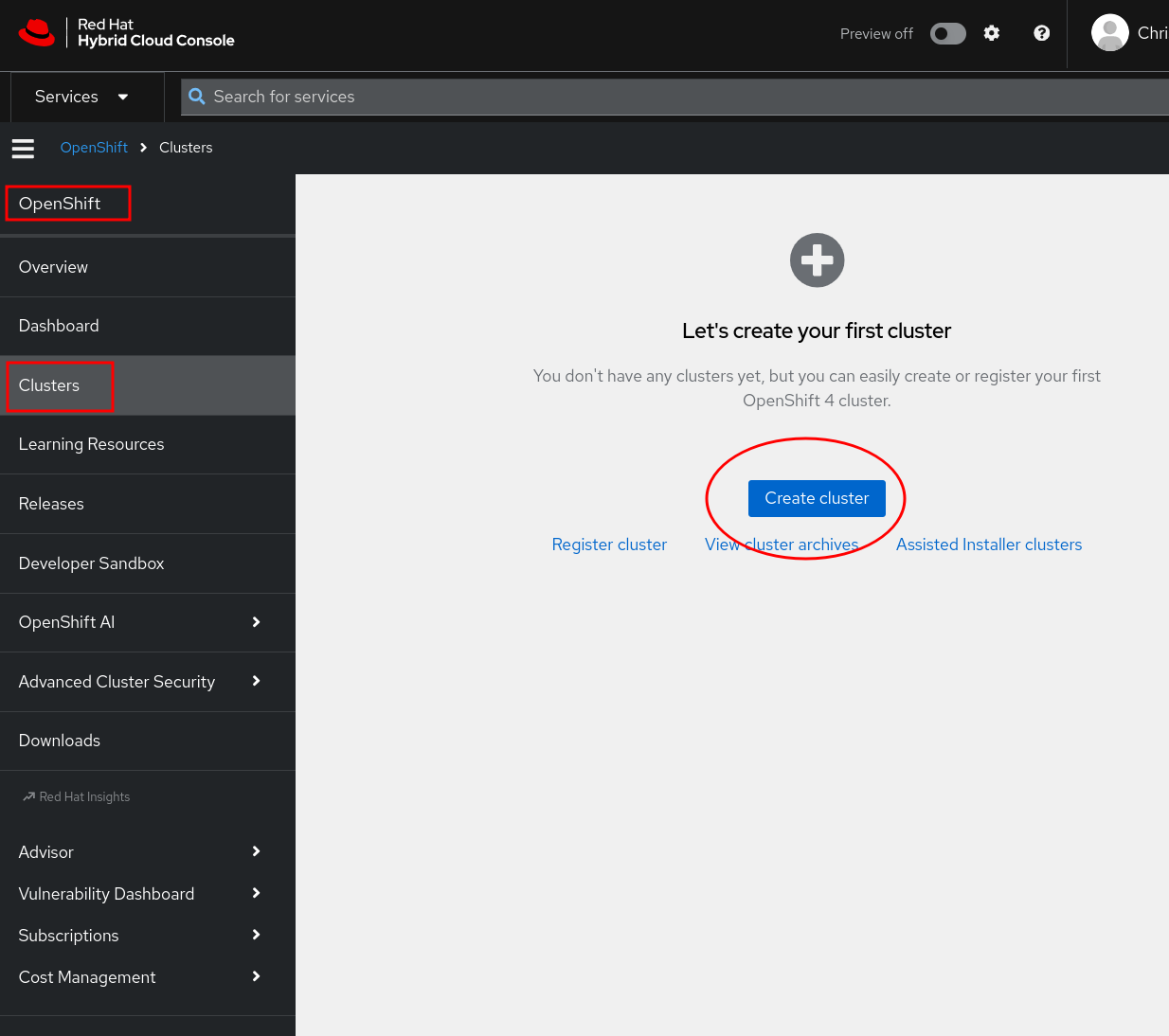Open Overview in the sidebar
Image resolution: width=1169 pixels, height=1036 pixels.
tap(148, 267)
